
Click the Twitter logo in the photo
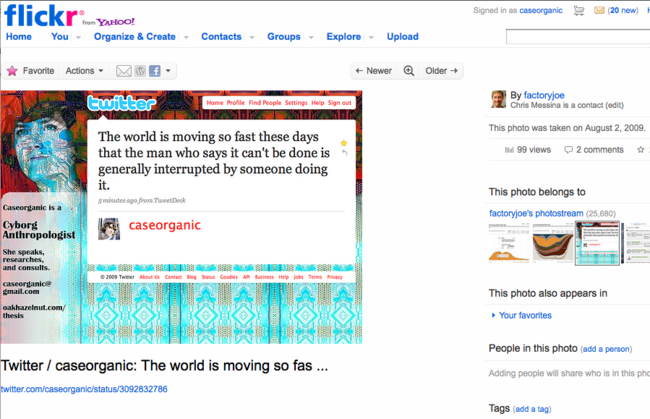121,103
